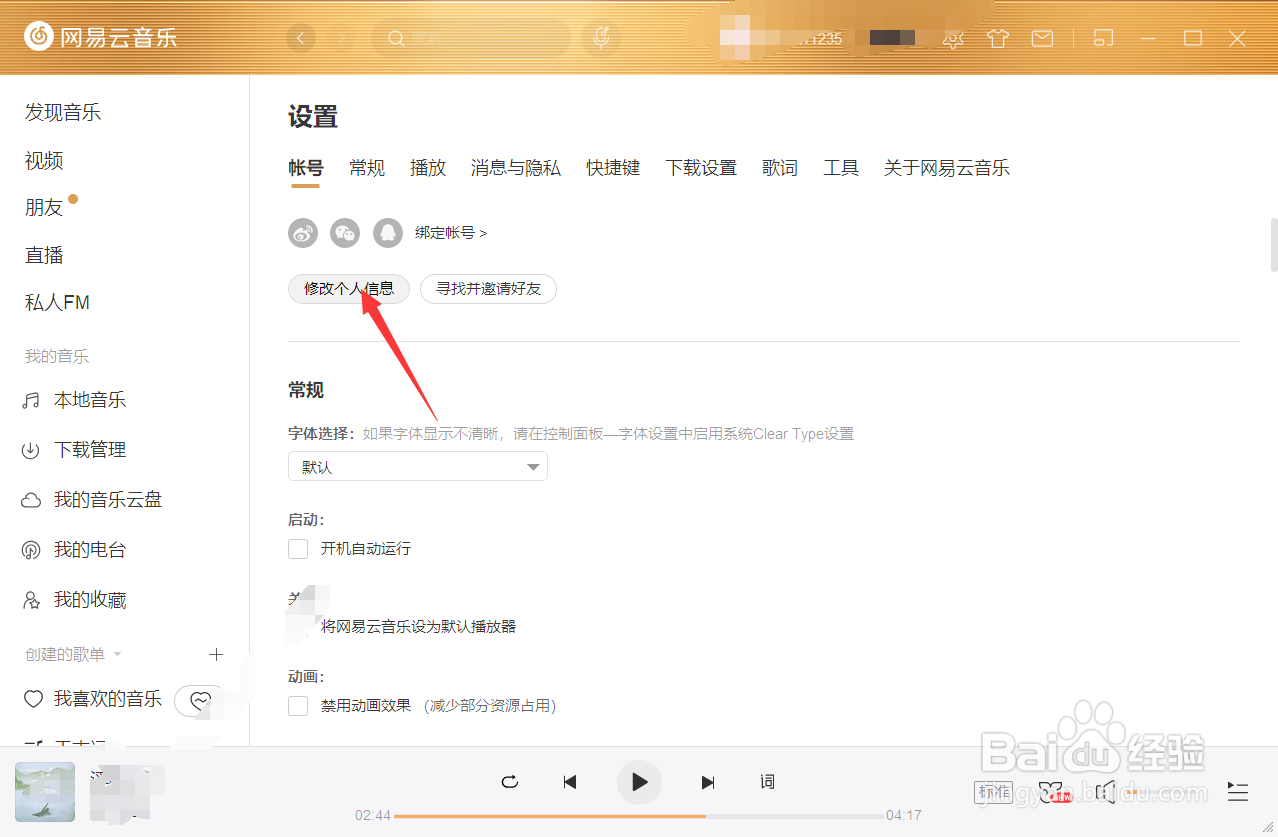The height and width of the screenshot is (837, 1278).
Task: Open the listen-to-identify microphone icon
Action: pyautogui.click(x=601, y=38)
